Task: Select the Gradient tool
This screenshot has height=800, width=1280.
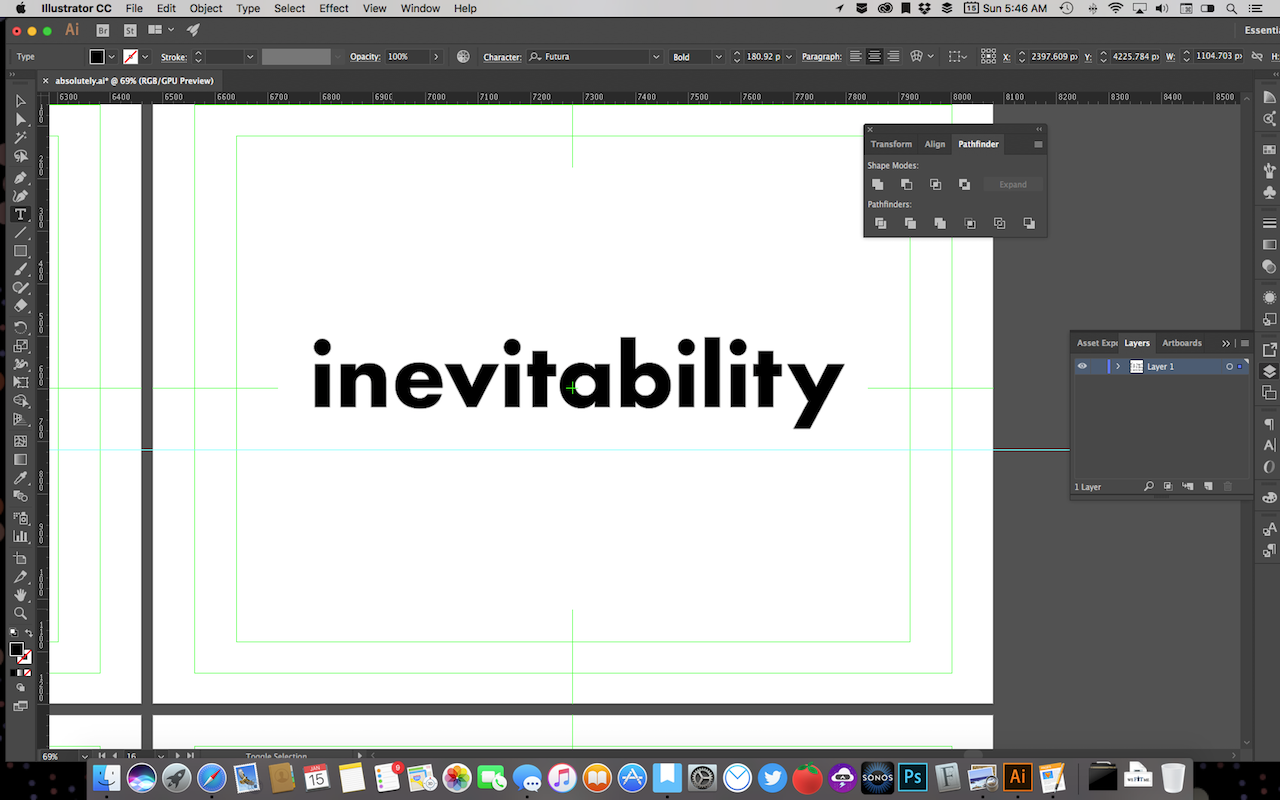Action: (x=20, y=460)
